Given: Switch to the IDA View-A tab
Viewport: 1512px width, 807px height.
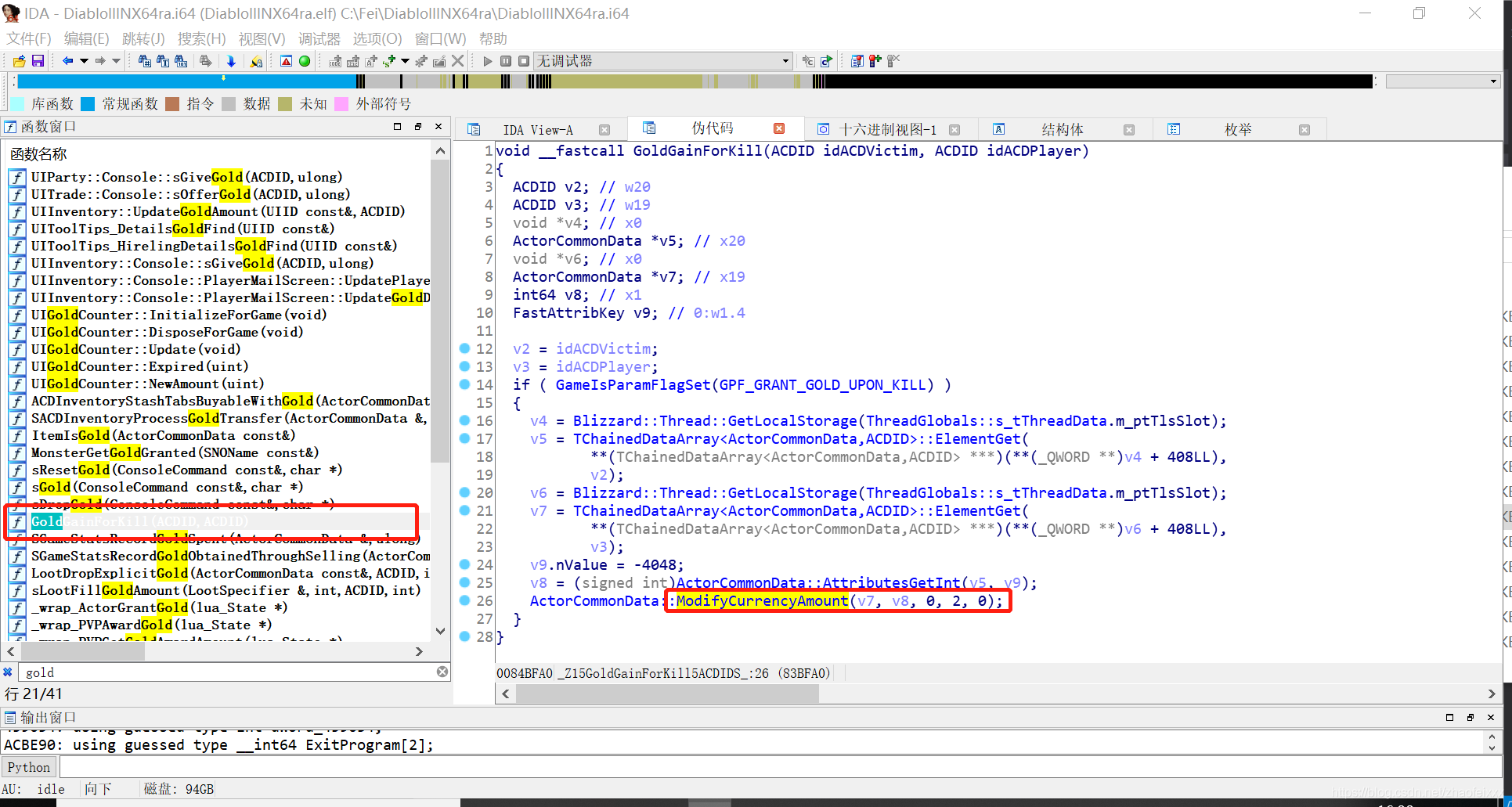Looking at the screenshot, I should (x=537, y=130).
